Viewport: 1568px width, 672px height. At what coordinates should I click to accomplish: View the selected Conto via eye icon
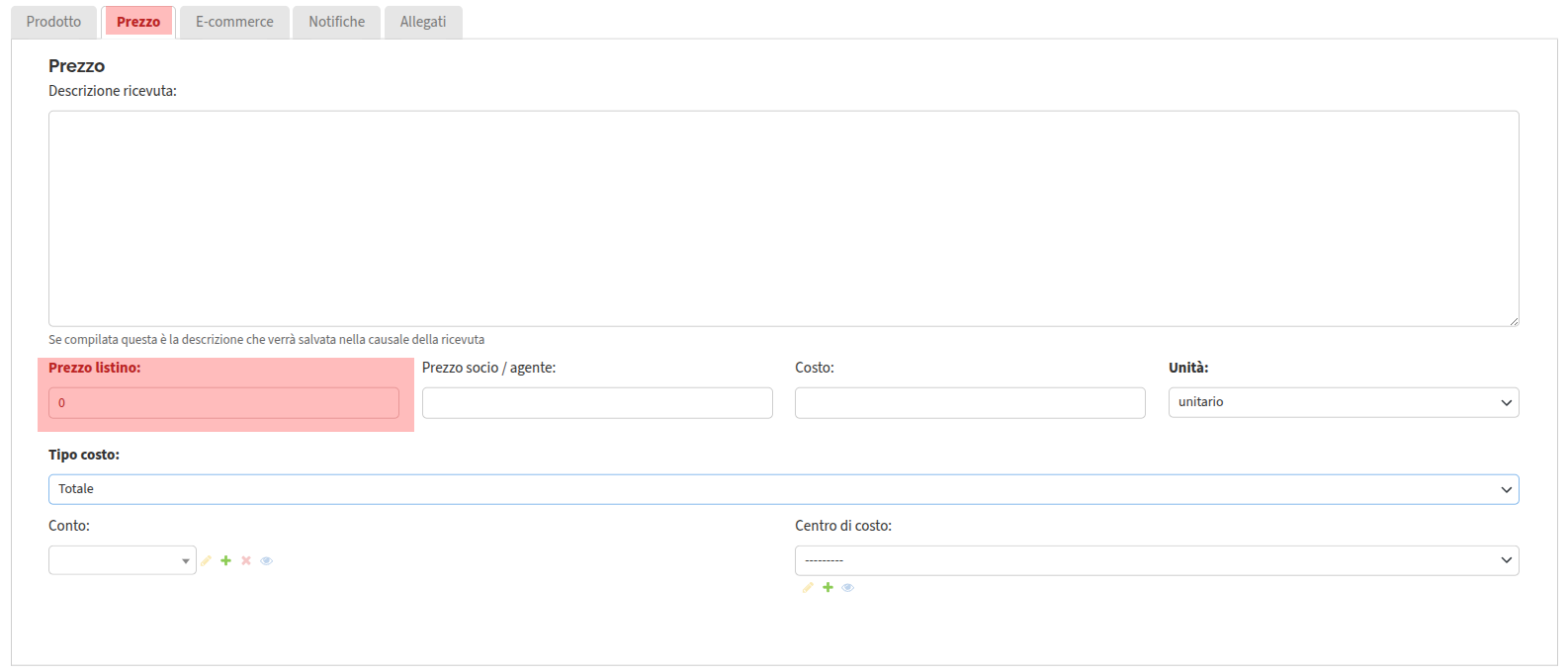click(266, 560)
